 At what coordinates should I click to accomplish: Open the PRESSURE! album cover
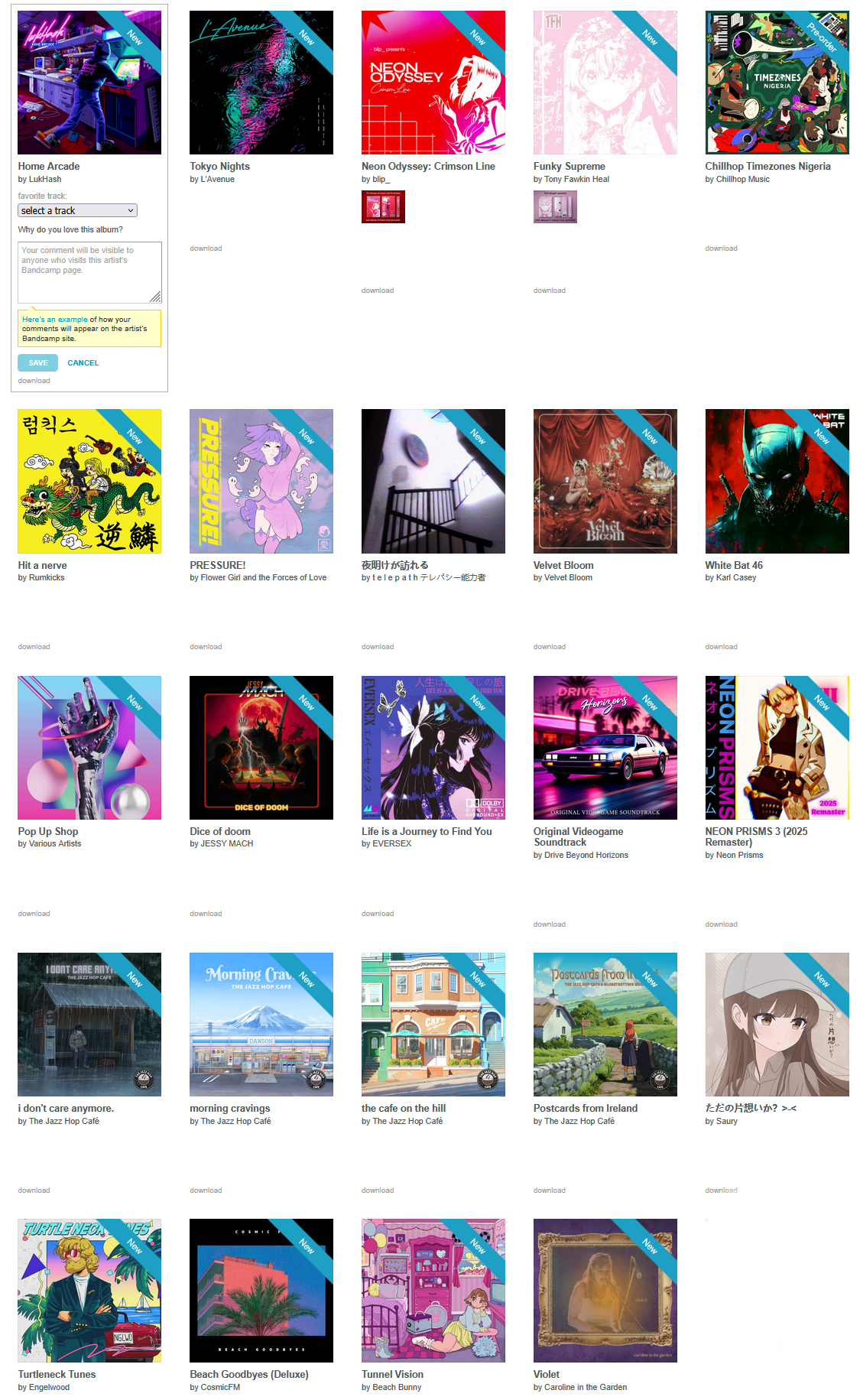point(261,481)
